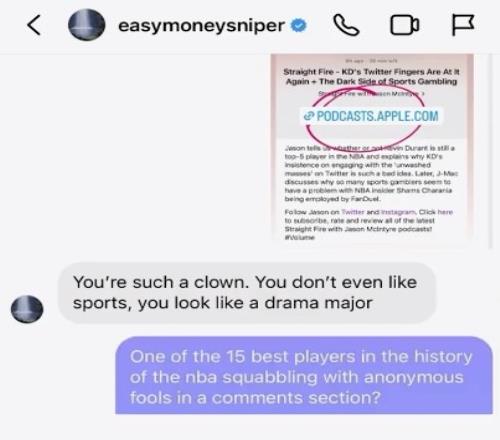Tap the blue verified badge

click(x=299, y=26)
